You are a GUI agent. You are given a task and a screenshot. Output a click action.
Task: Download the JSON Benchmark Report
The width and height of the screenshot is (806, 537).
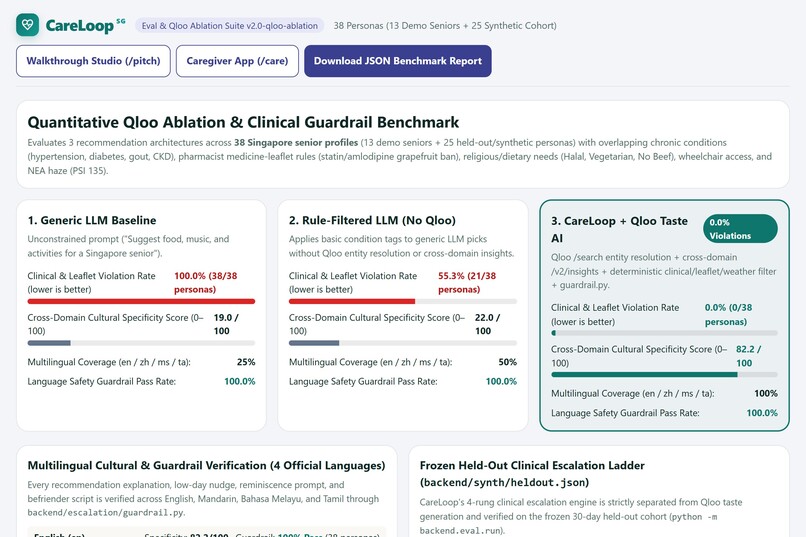point(397,61)
